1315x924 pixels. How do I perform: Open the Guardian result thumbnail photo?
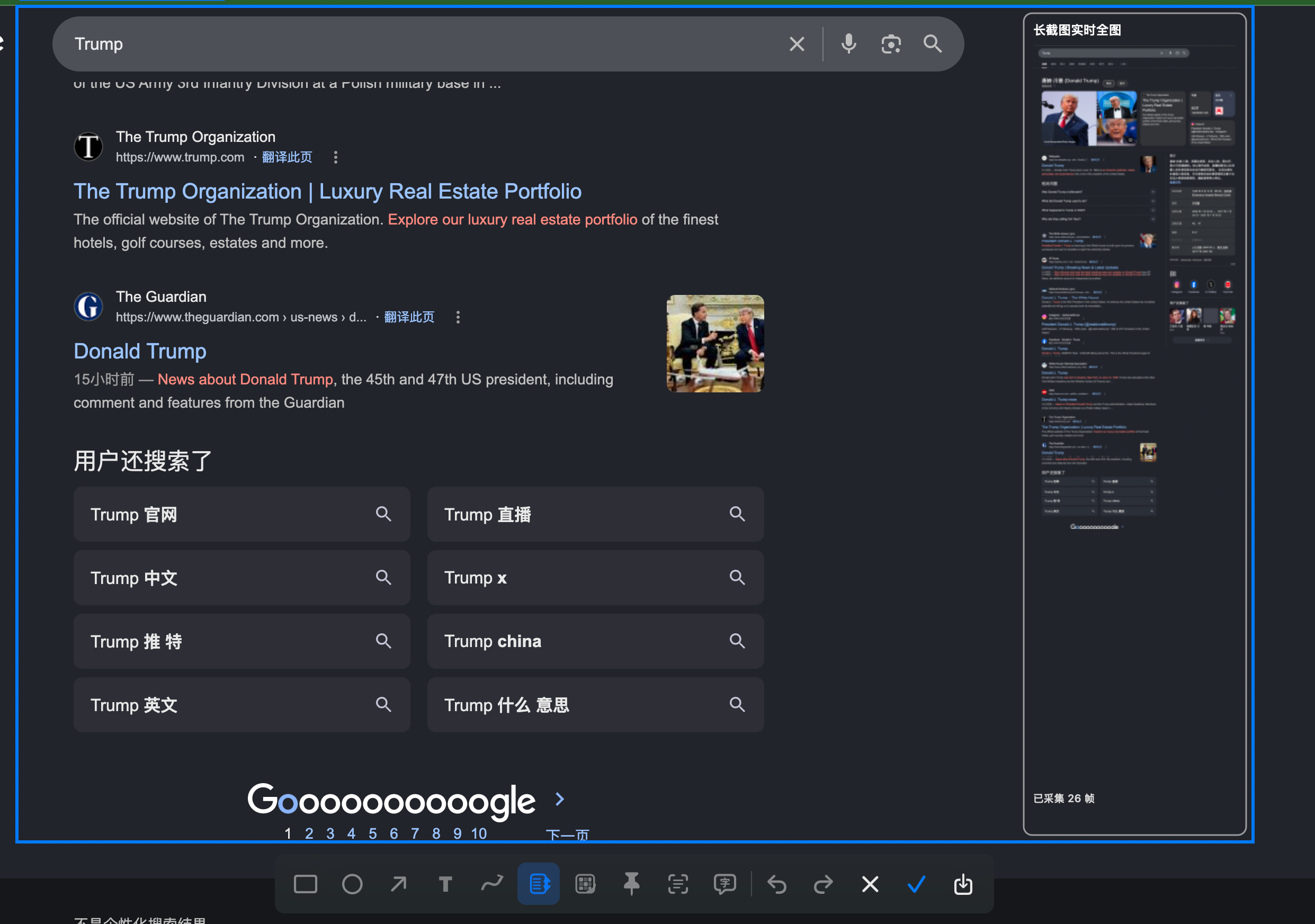pyautogui.click(x=715, y=344)
